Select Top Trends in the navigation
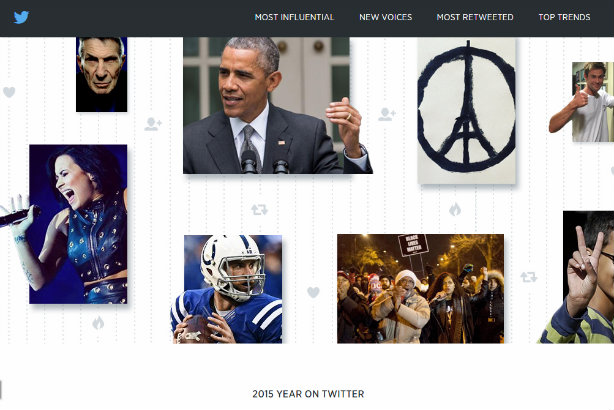The width and height of the screenshot is (614, 410). (x=564, y=17)
